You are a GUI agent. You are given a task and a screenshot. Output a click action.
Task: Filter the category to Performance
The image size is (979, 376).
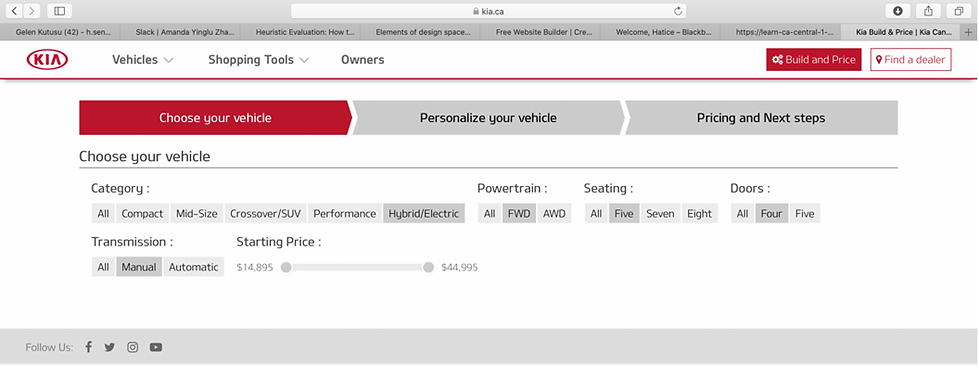click(x=345, y=214)
